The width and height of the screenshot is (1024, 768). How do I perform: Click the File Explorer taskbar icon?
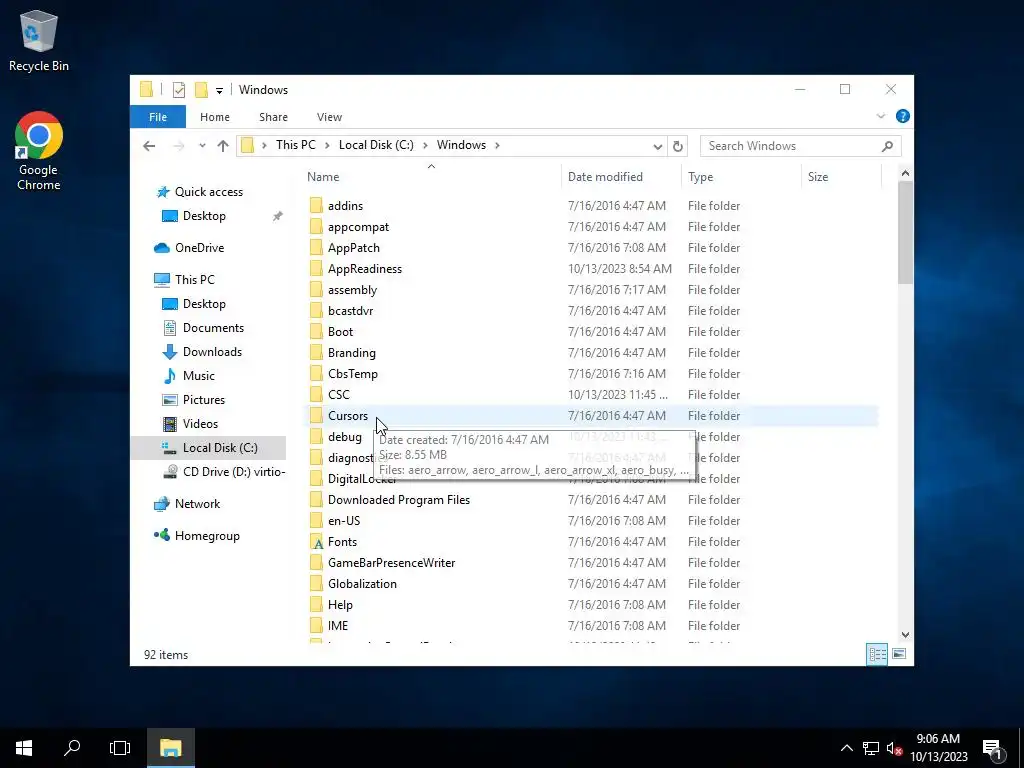click(170, 748)
